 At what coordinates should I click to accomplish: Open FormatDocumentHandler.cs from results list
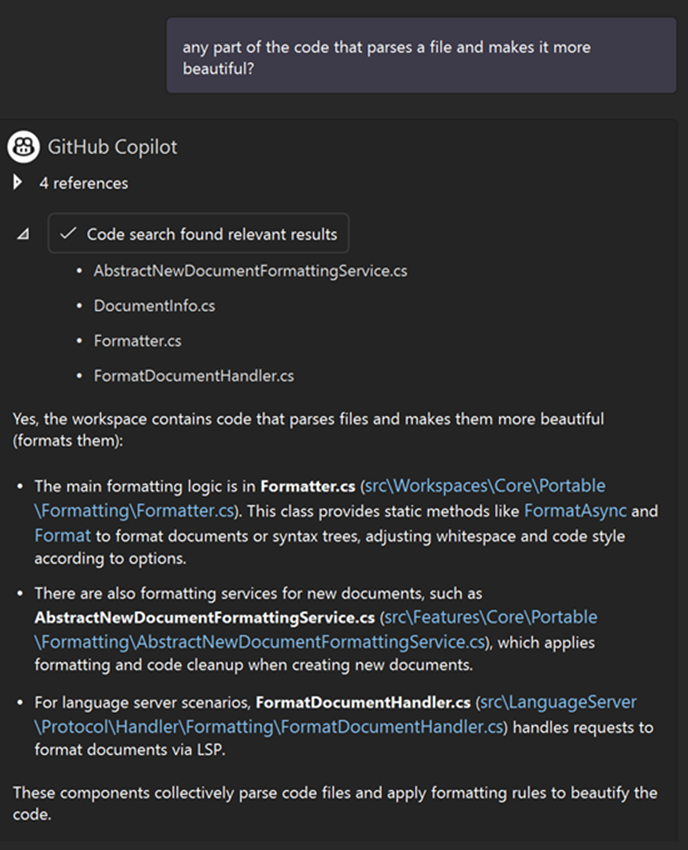(x=194, y=376)
